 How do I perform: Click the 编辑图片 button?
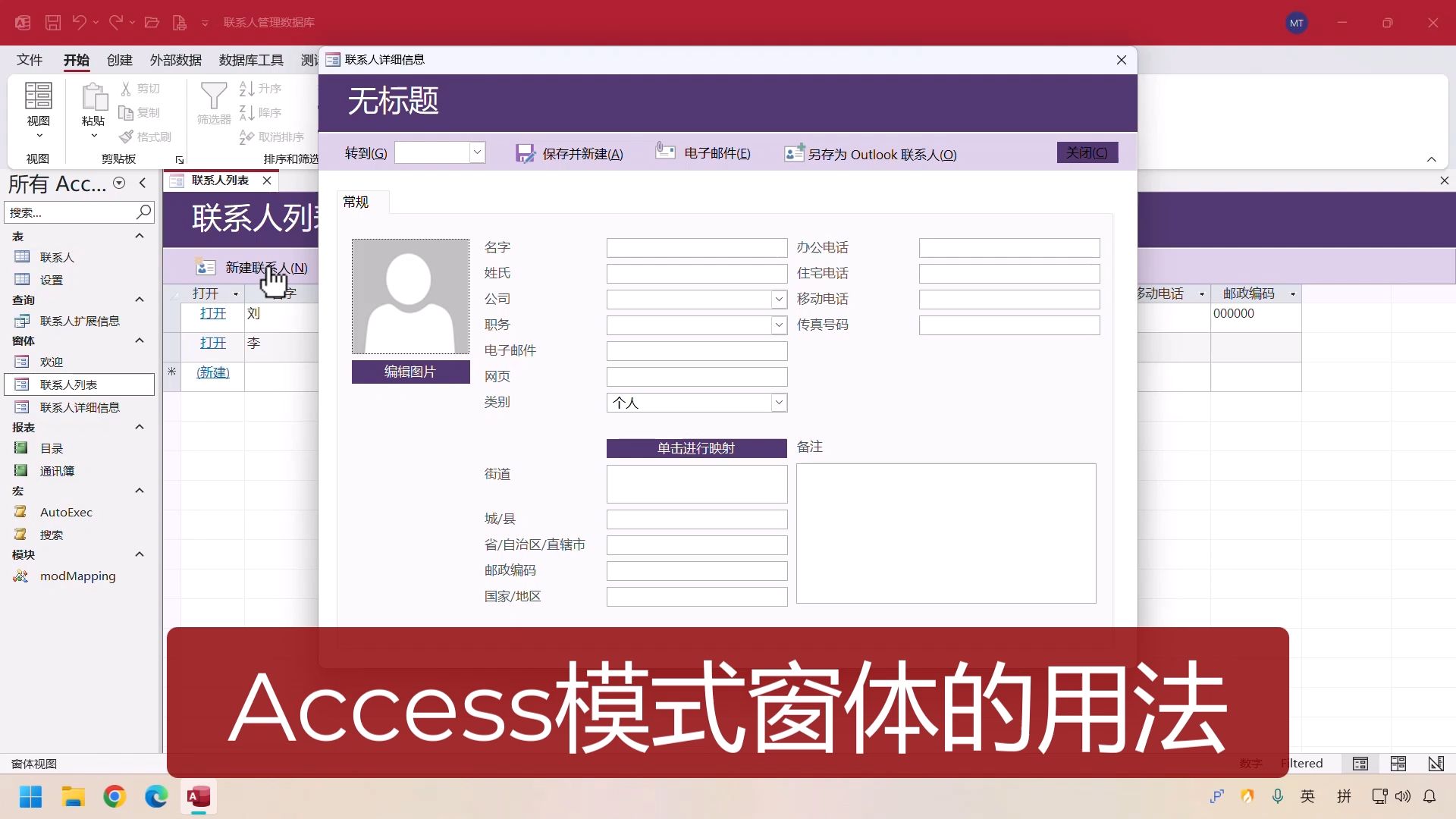(410, 372)
